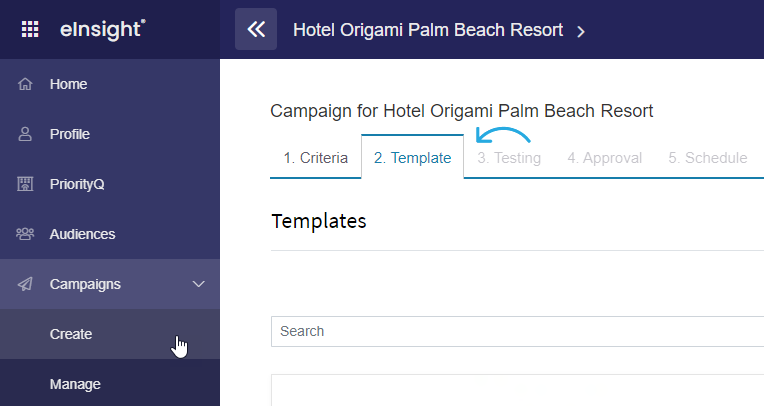This screenshot has height=406, width=764.
Task: Select the 2. Template tab
Action: pos(412,157)
